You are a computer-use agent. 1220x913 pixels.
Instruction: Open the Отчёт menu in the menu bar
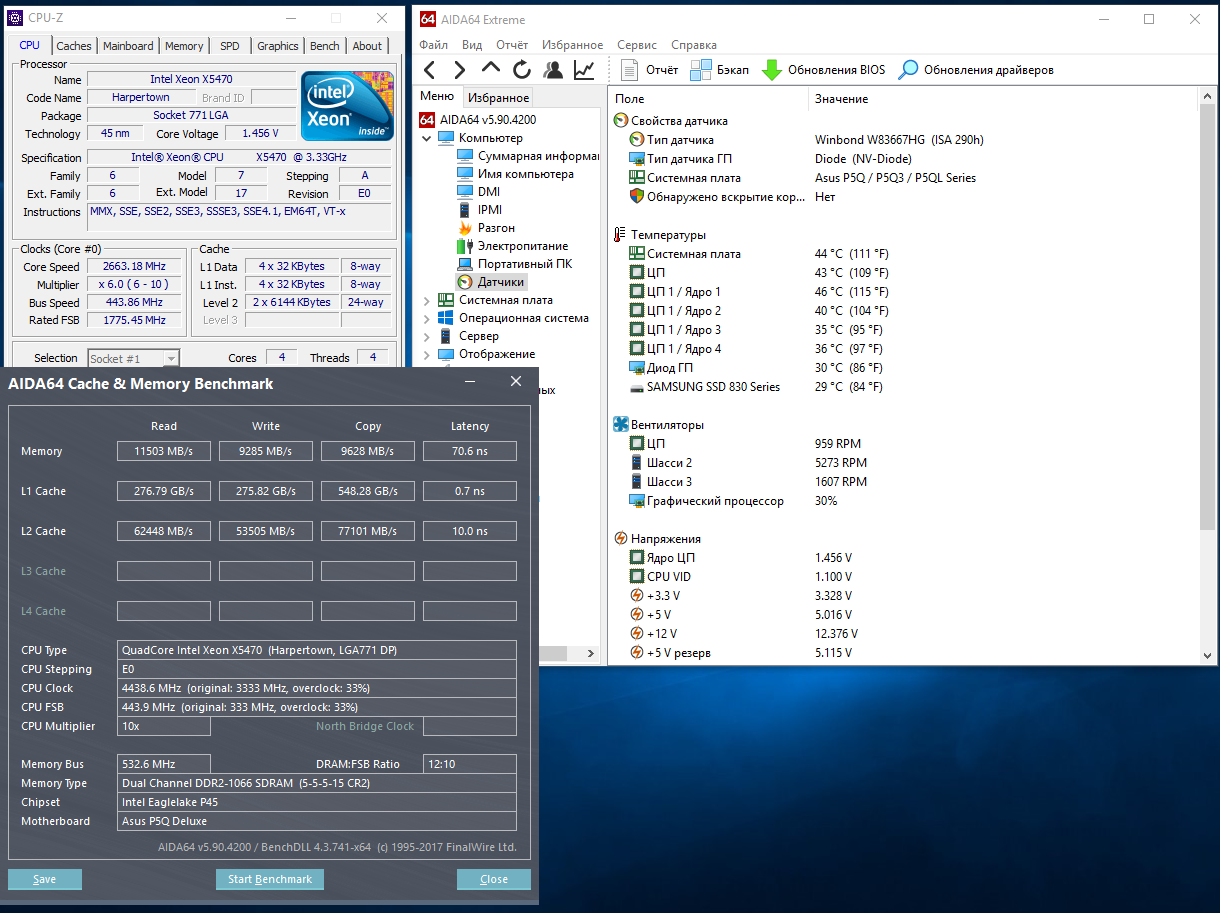pos(512,45)
